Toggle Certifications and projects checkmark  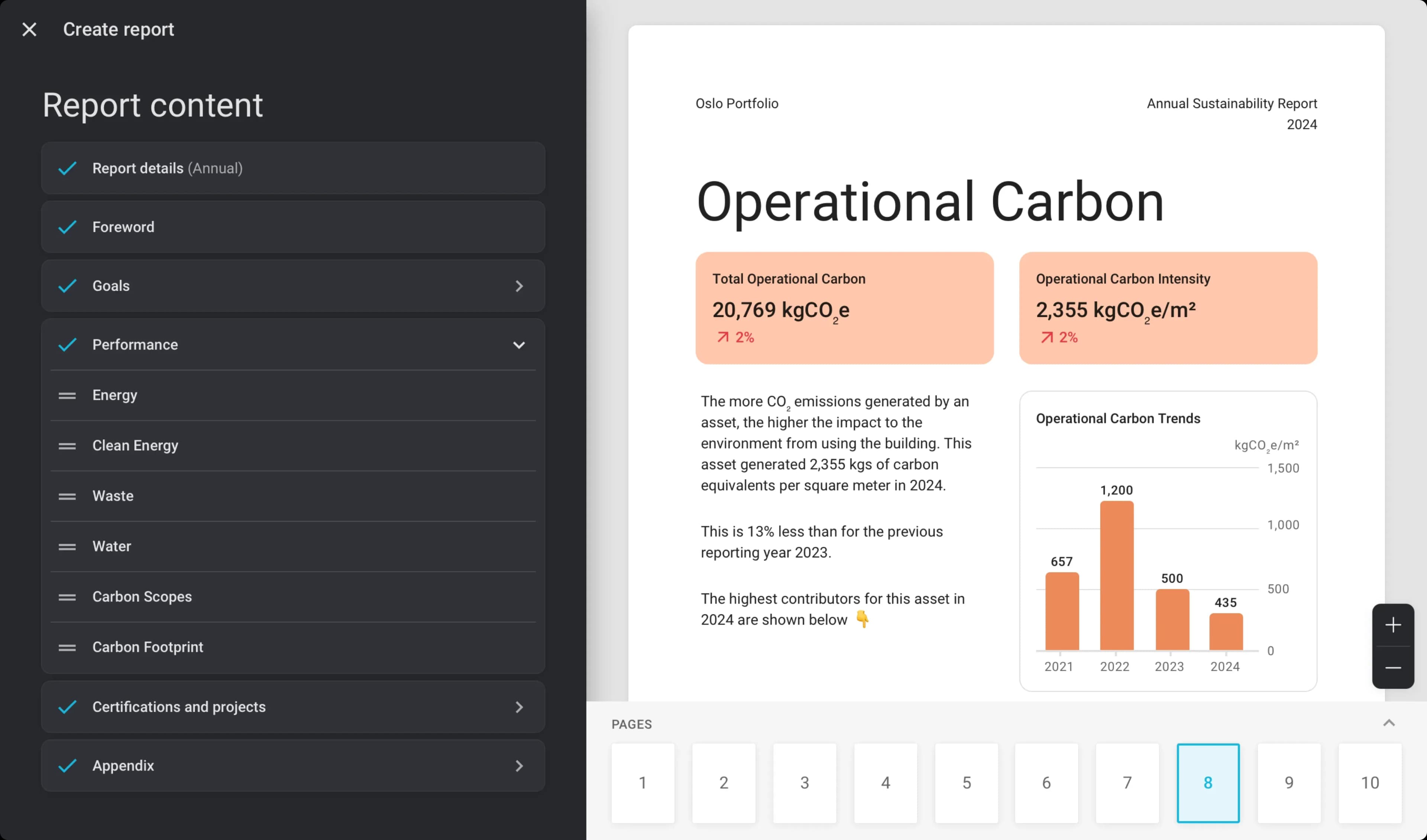click(67, 707)
